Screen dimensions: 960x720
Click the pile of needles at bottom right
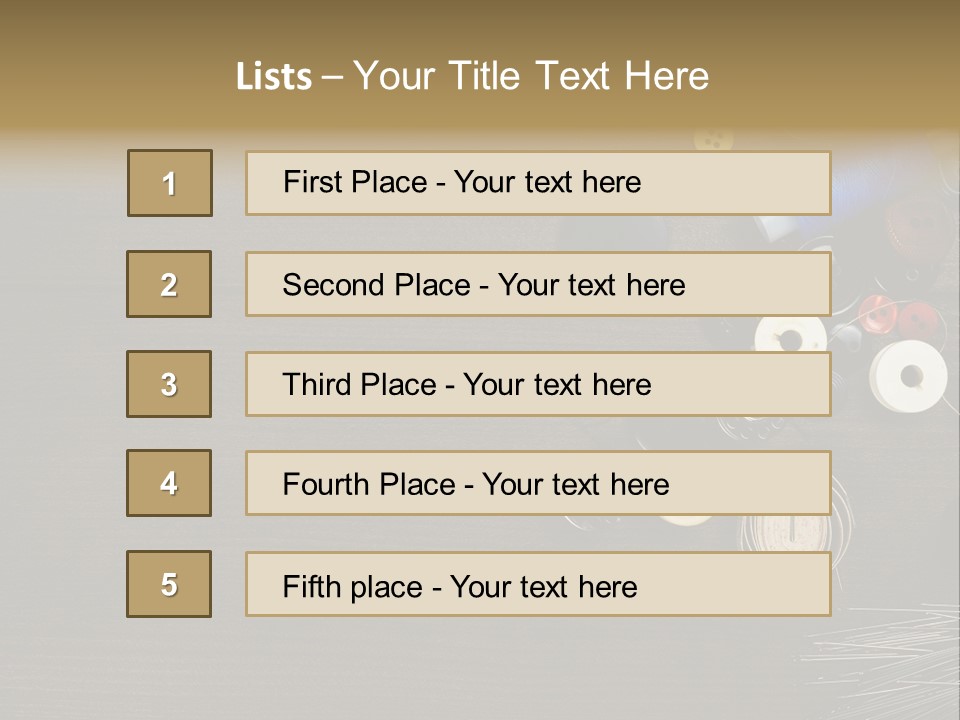tap(880, 650)
